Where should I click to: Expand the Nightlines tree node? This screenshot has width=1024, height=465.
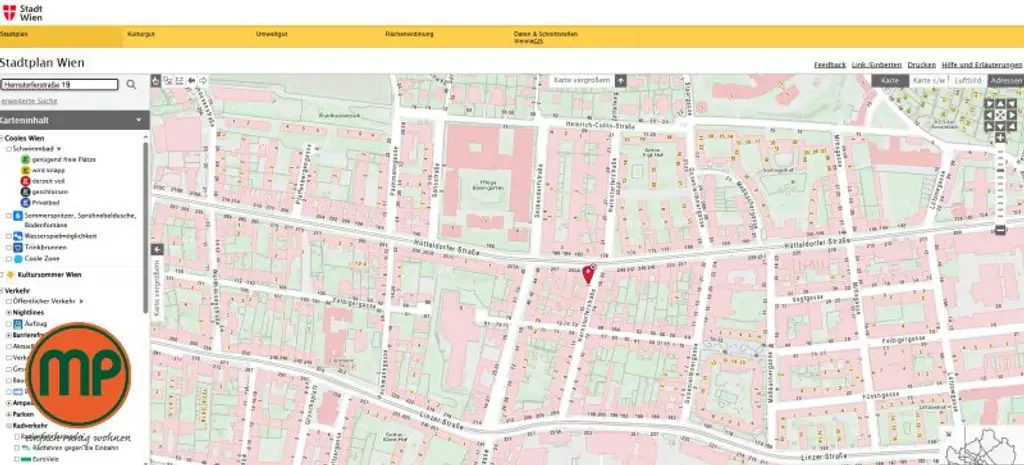(x=8, y=313)
